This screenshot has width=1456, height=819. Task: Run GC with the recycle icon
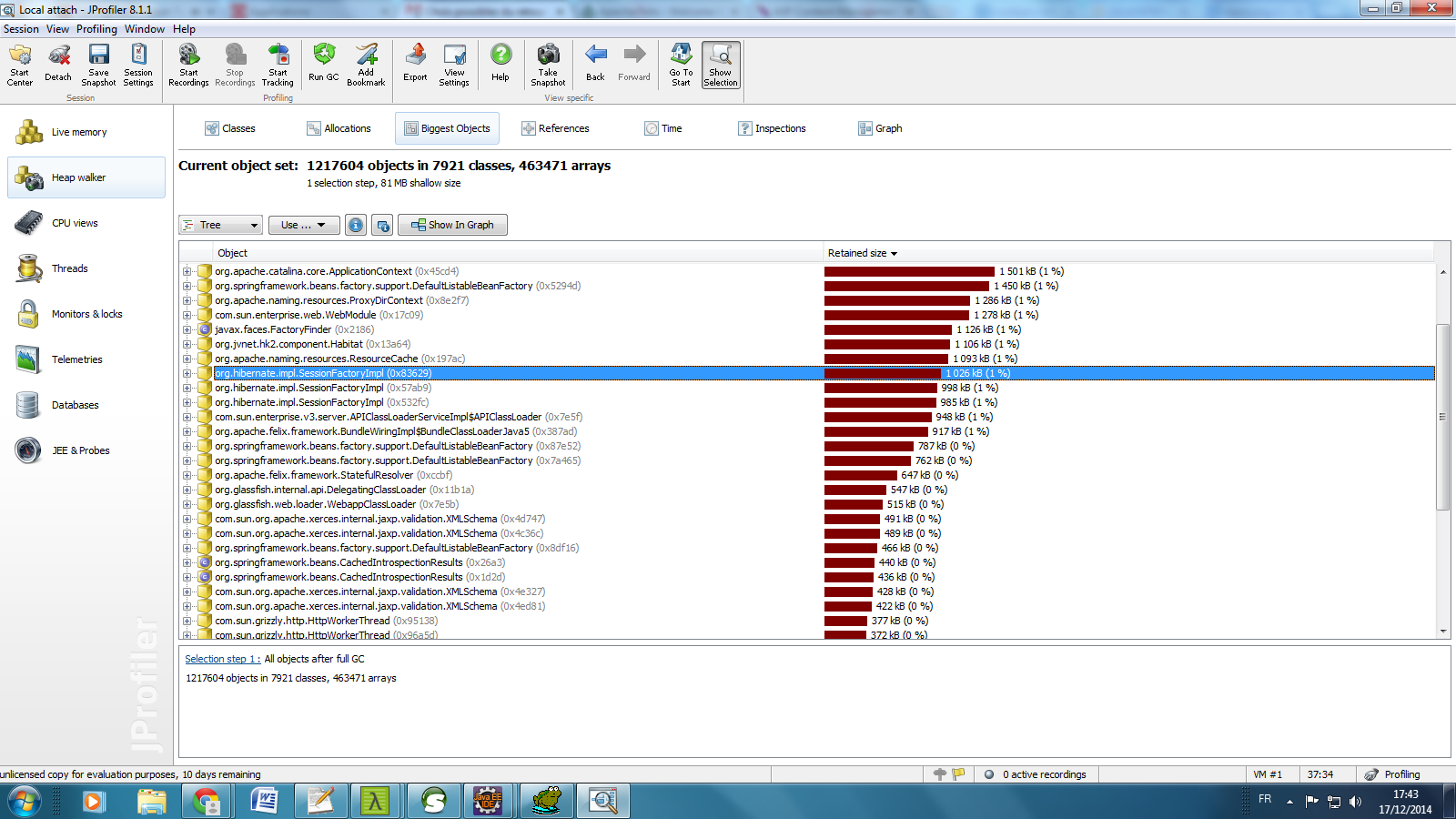(323, 65)
